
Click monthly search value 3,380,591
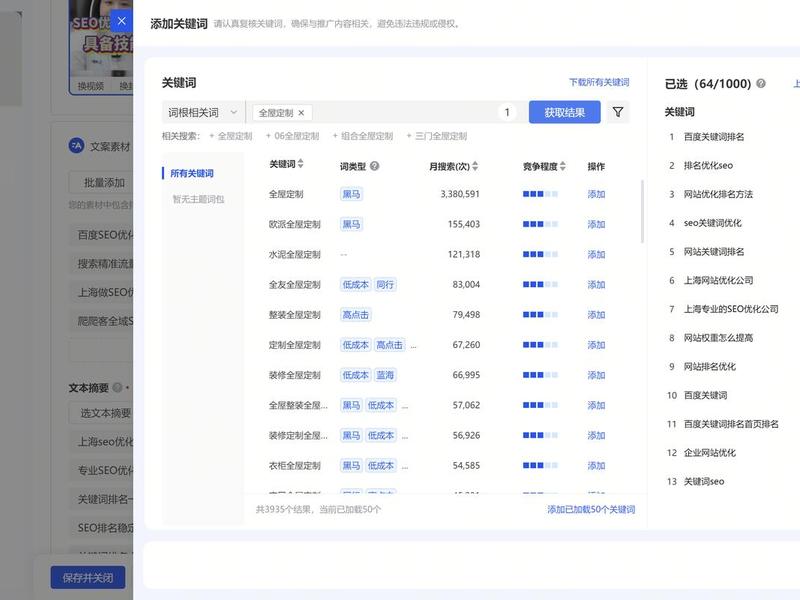(460, 194)
